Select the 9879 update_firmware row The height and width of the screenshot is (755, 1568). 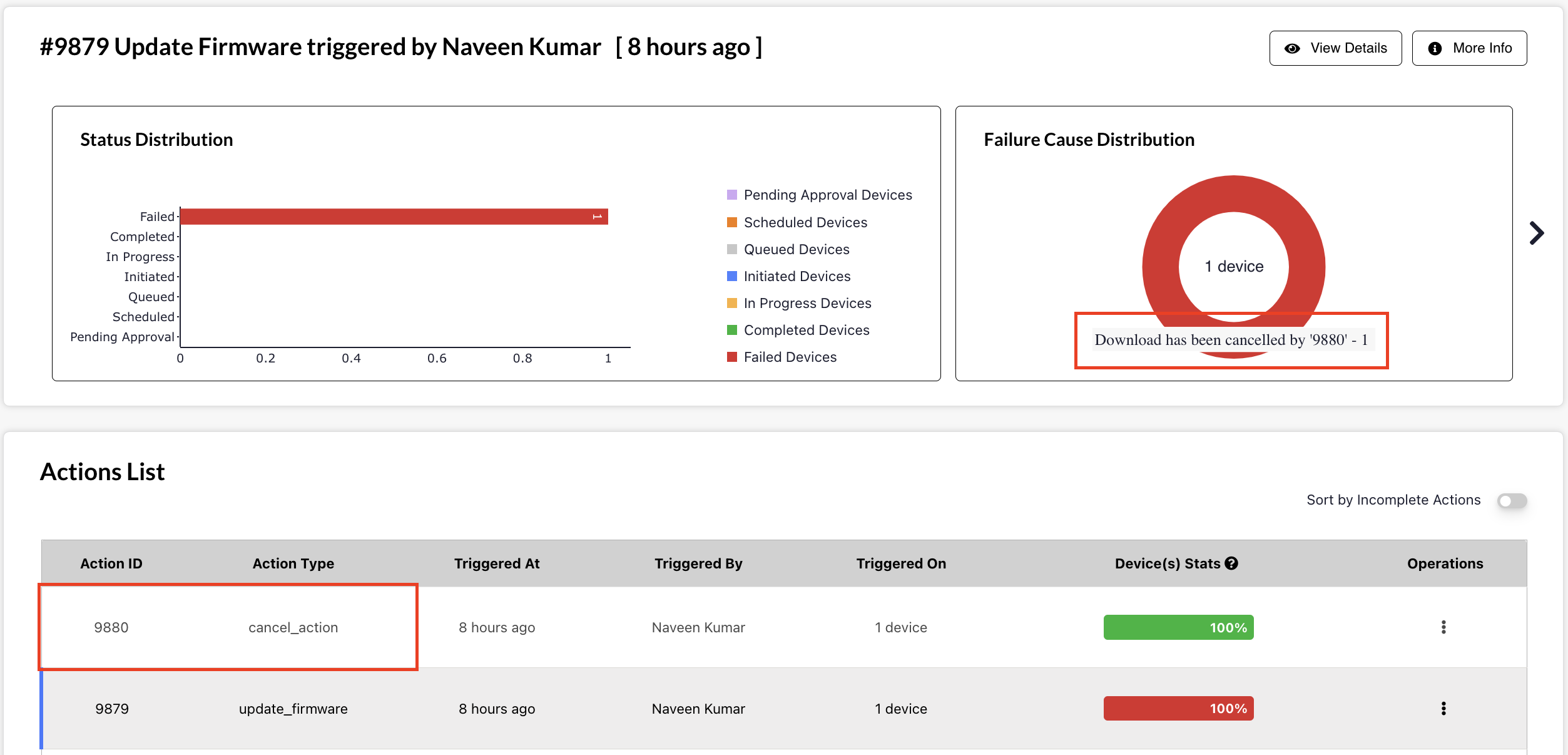293,709
